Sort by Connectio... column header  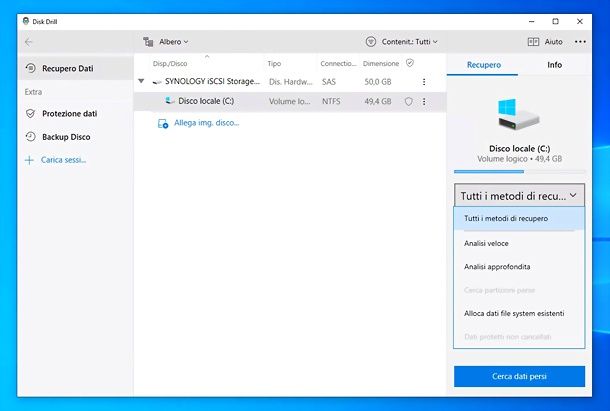coord(338,63)
